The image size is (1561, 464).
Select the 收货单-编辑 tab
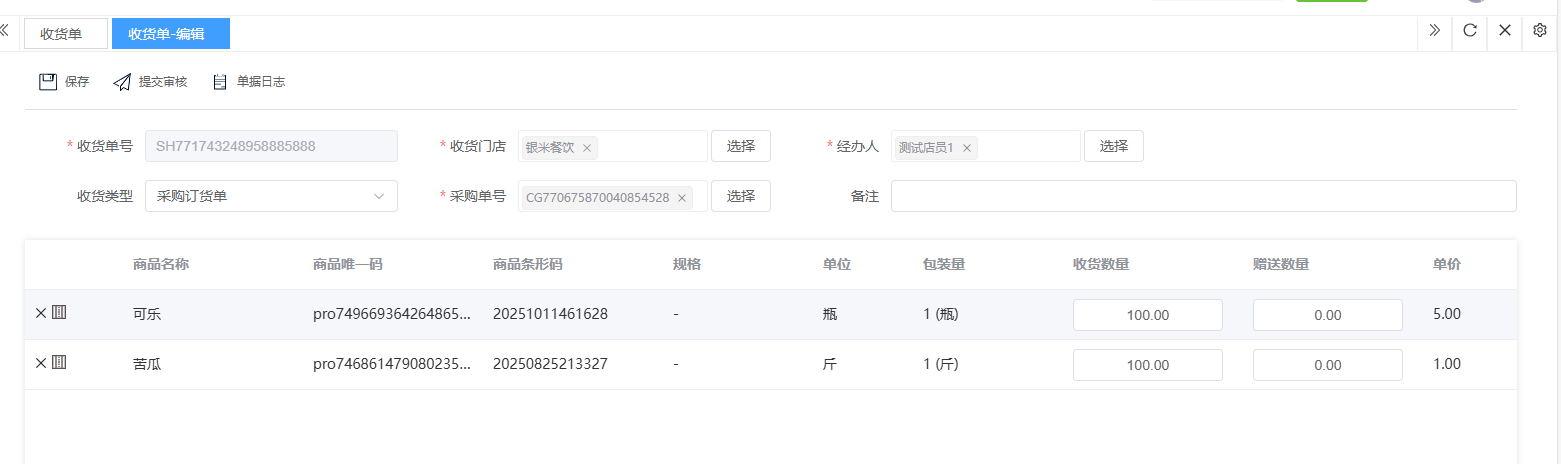pos(166,34)
